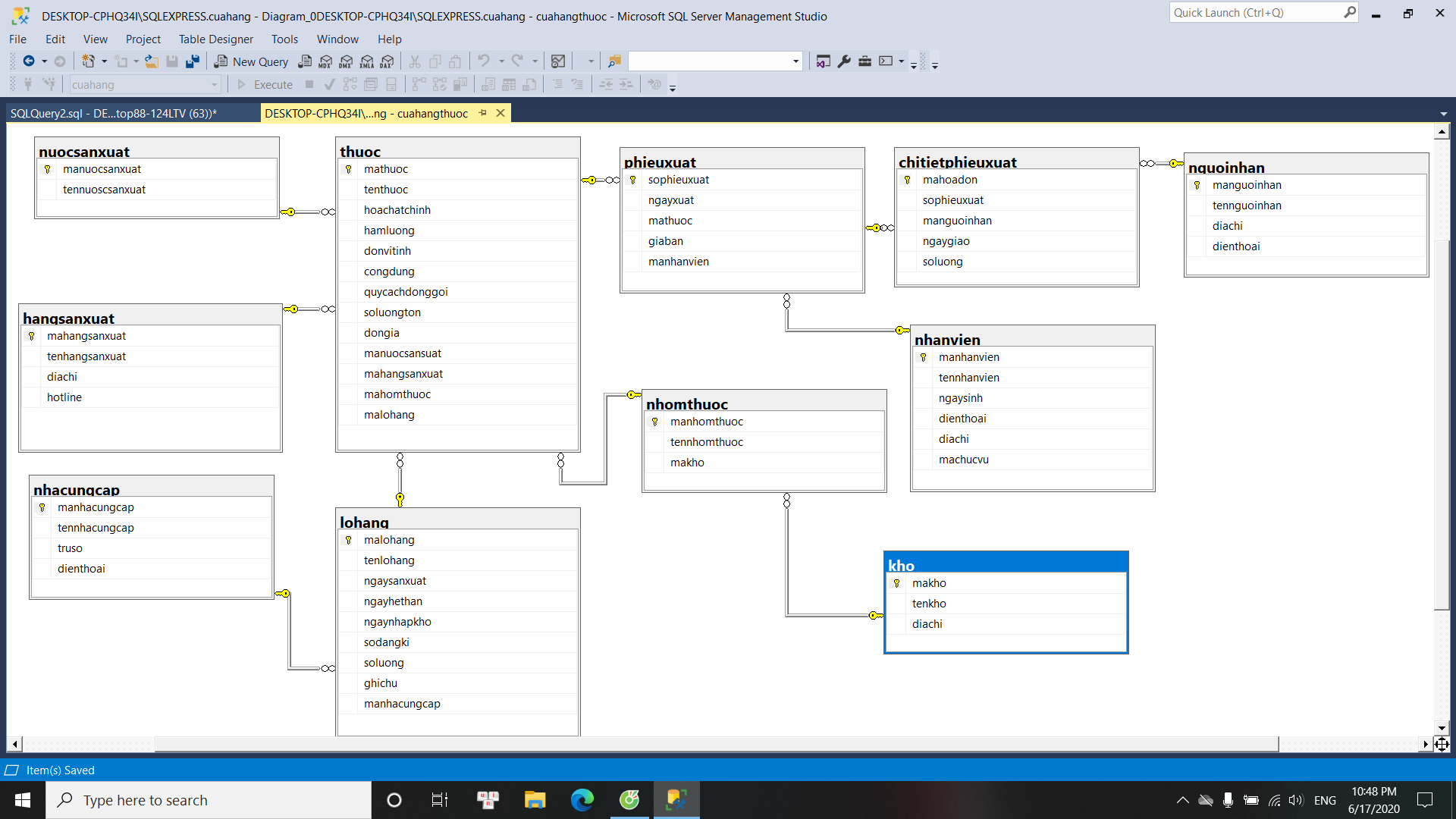Click the DAX query icon
Image resolution: width=1456 pixels, height=819 pixels.
(x=388, y=61)
